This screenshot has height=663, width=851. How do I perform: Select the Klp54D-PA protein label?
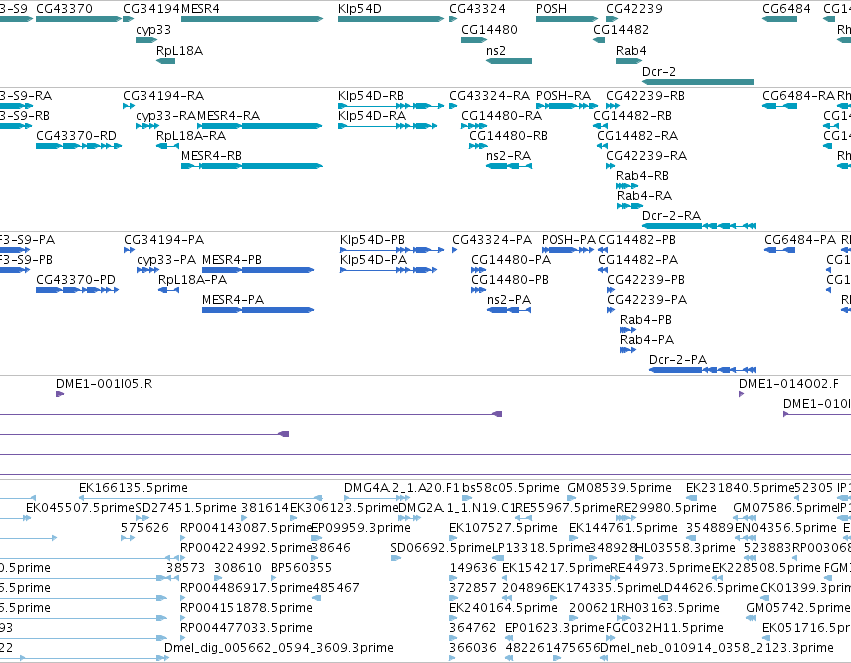point(373,260)
